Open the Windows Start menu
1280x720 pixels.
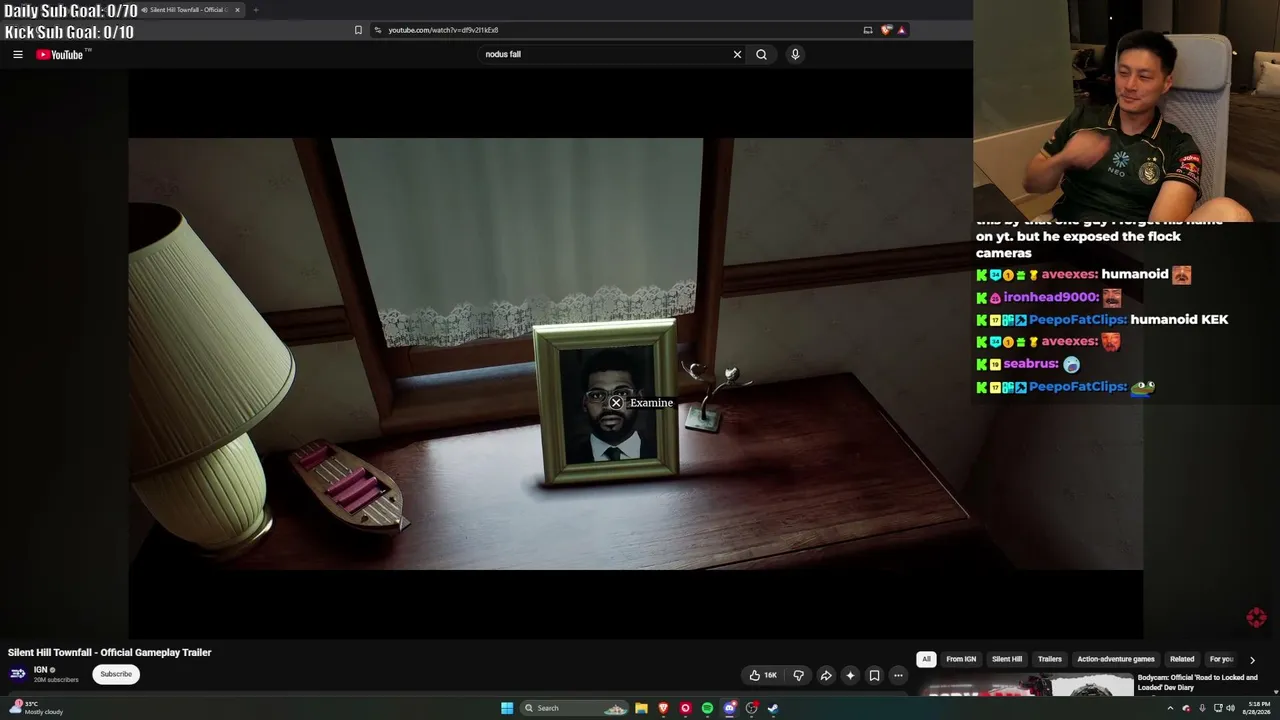[x=507, y=708]
